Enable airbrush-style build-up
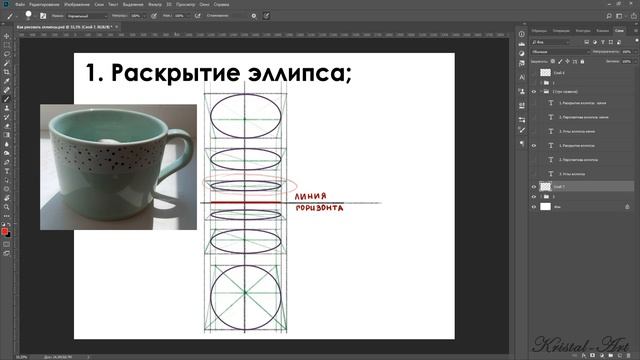Screen dimensions: 640x360 (x=198, y=16)
